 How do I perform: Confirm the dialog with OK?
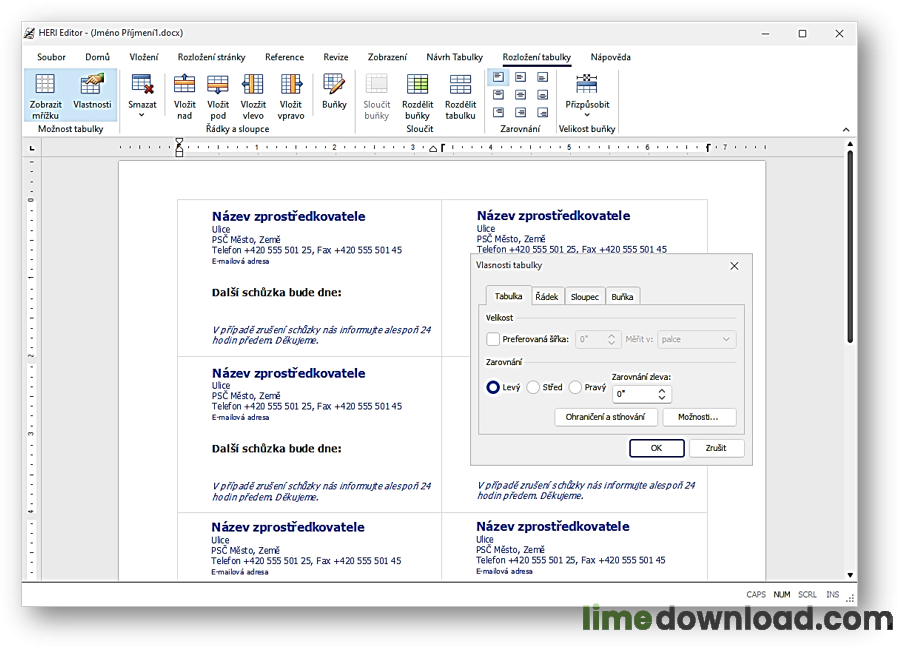[x=657, y=448]
